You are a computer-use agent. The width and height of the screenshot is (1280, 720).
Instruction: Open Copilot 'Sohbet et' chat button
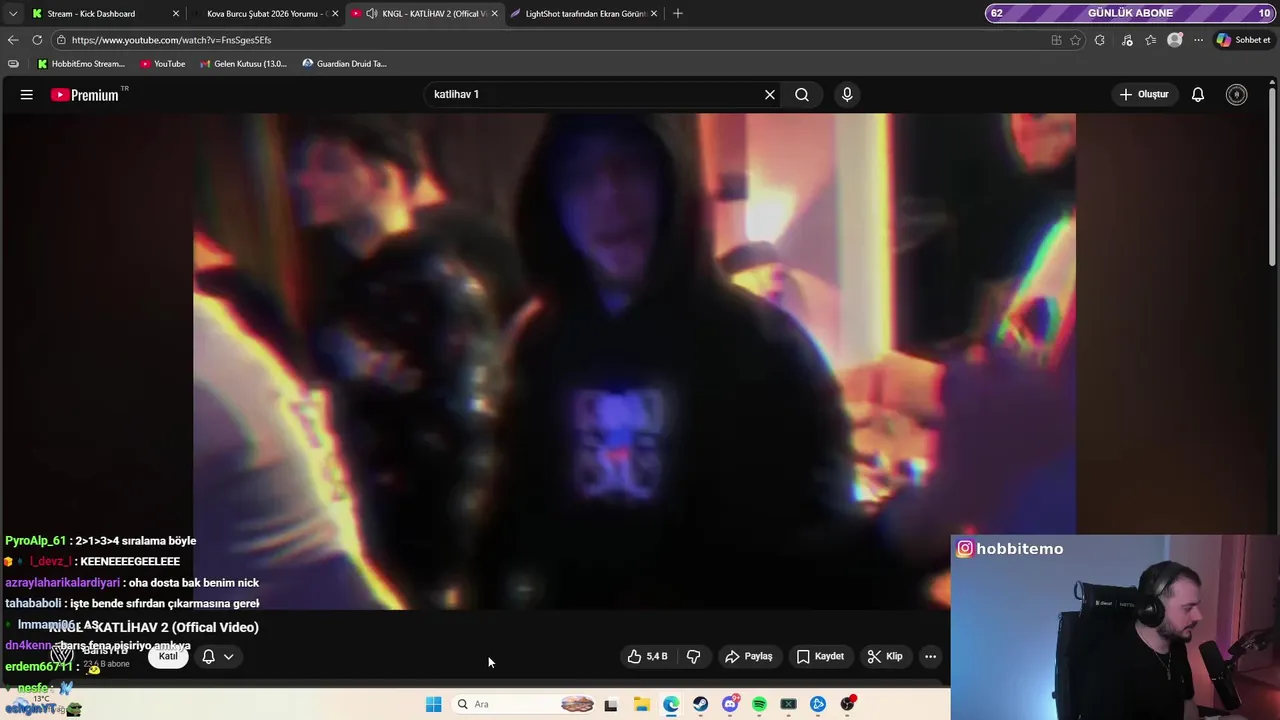click(x=1244, y=40)
